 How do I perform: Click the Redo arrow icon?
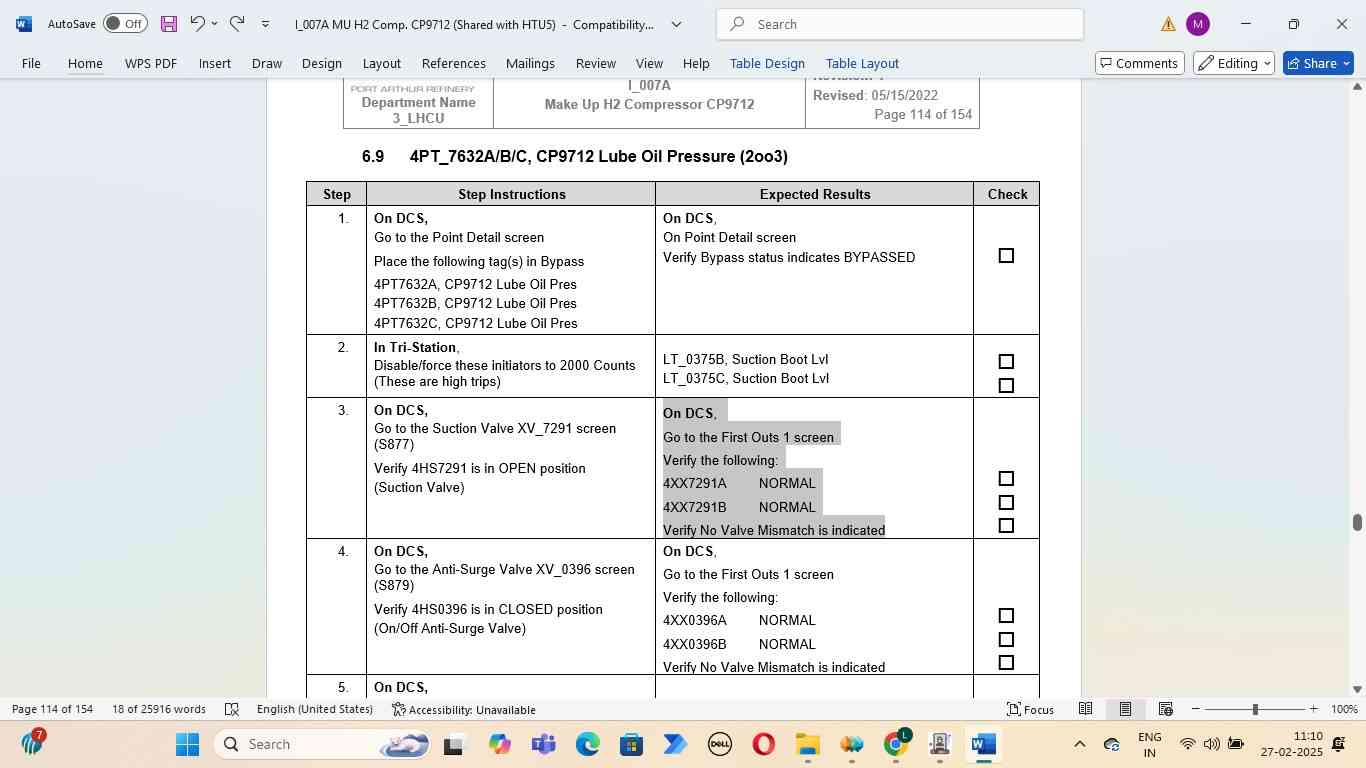point(237,23)
